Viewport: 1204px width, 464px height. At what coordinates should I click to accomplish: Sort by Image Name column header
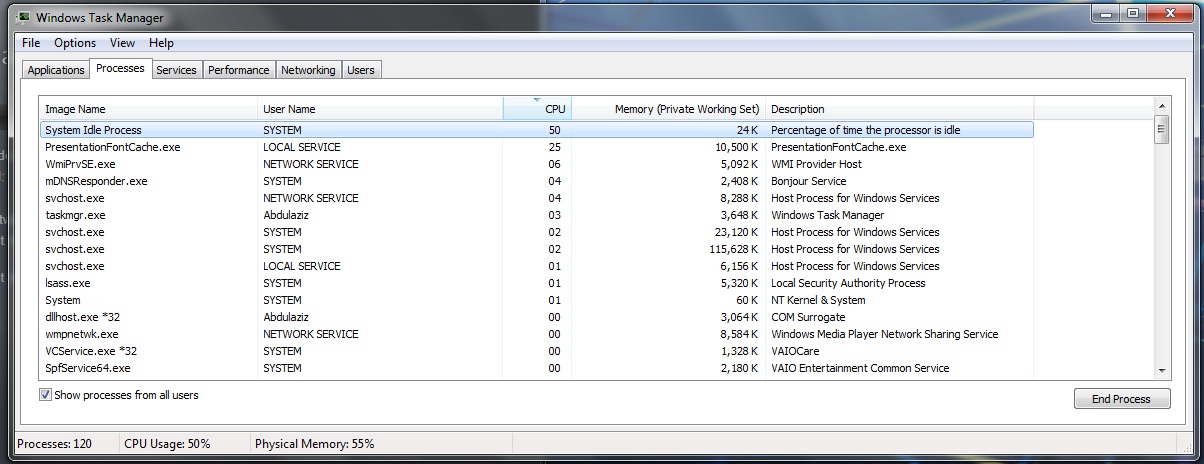pyautogui.click(x=148, y=109)
